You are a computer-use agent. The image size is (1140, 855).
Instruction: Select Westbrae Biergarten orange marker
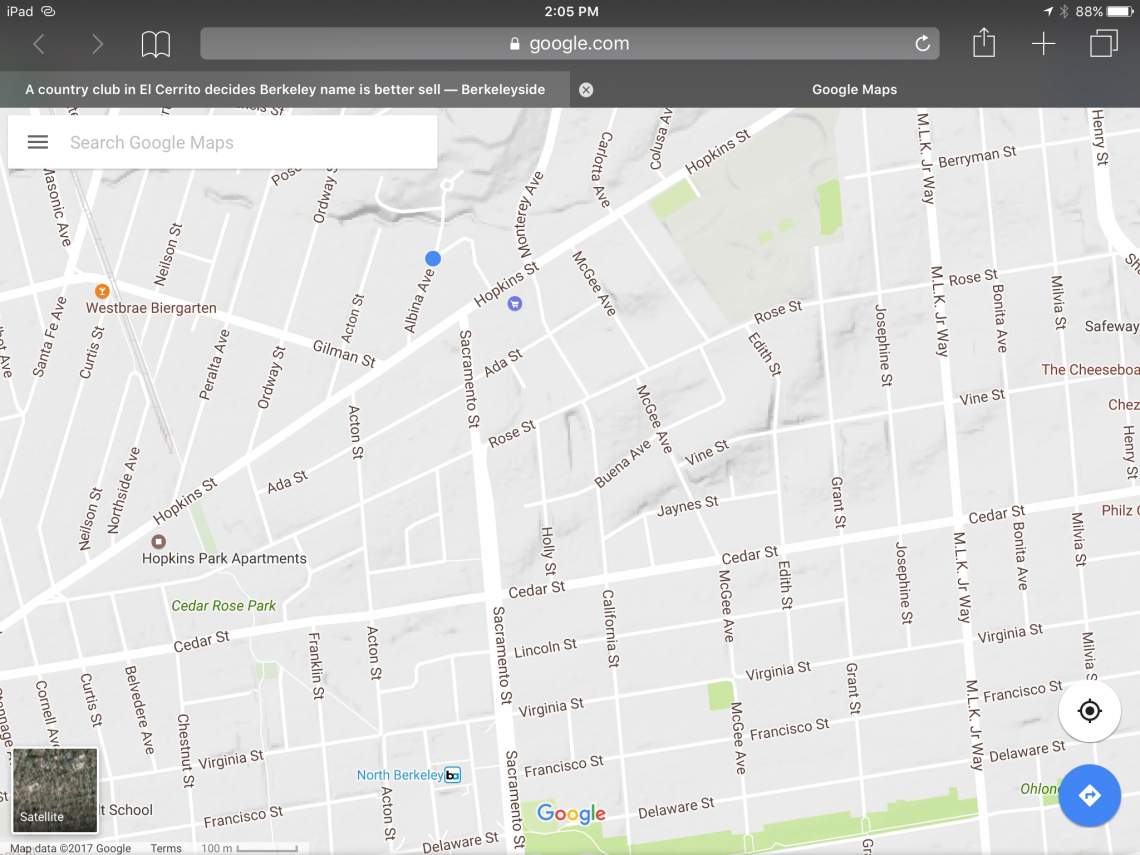coord(103,291)
